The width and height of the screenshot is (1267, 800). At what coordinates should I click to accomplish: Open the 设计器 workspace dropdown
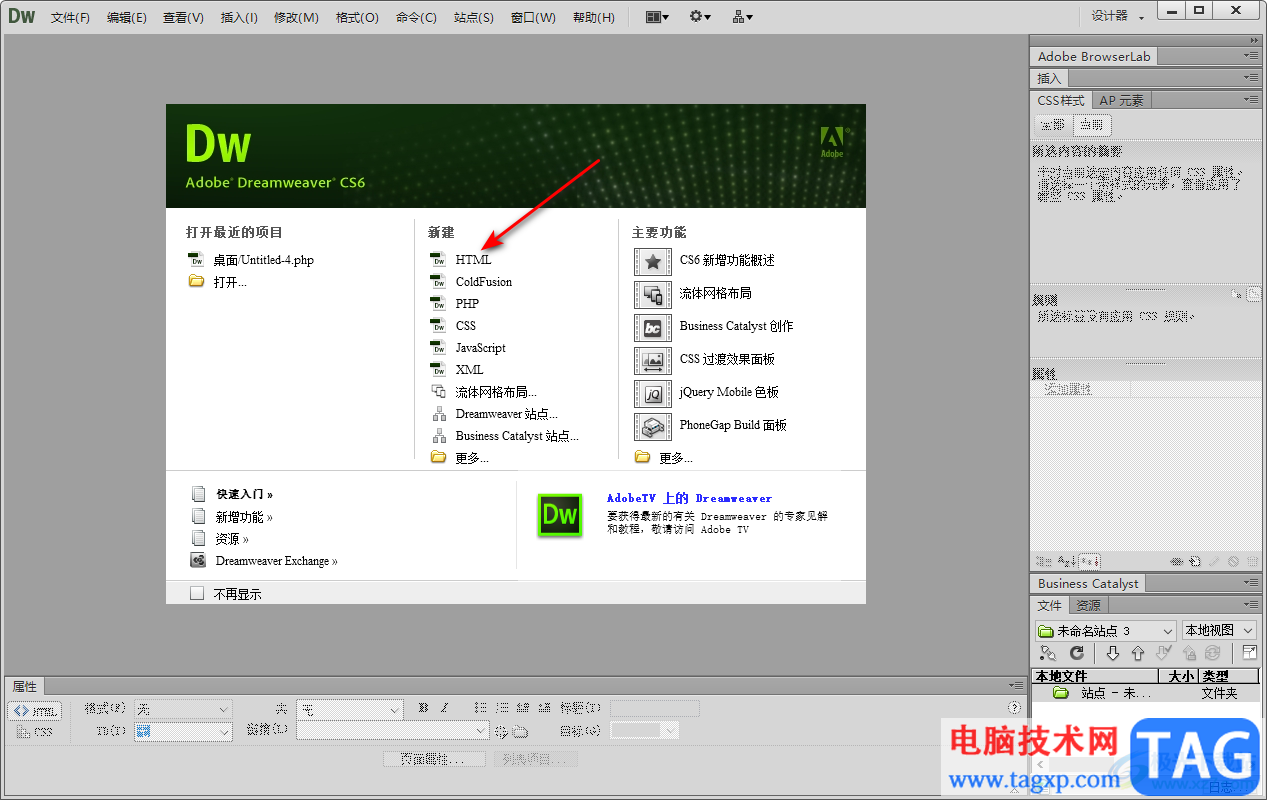point(1118,16)
